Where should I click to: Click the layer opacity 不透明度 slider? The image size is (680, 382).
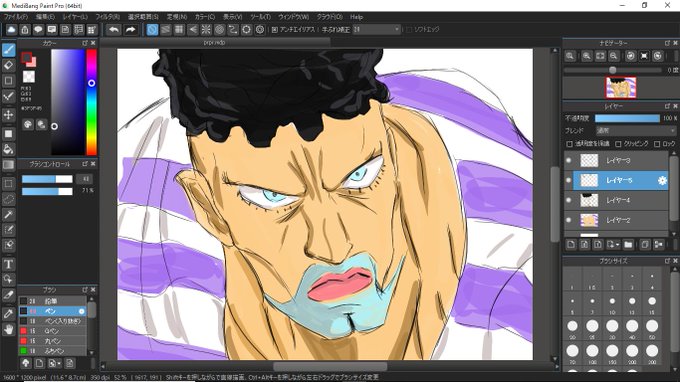[x=627, y=118]
